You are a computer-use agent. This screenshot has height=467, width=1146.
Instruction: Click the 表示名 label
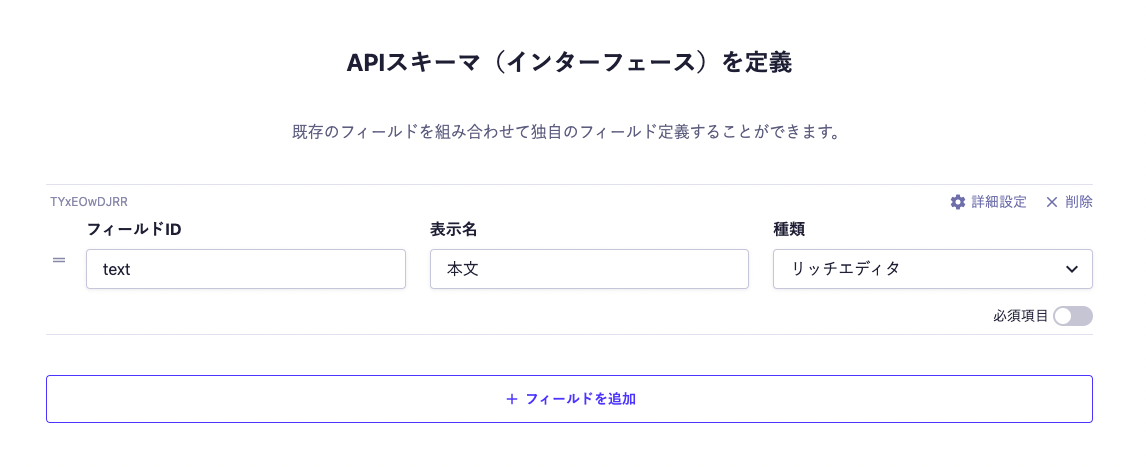(453, 229)
